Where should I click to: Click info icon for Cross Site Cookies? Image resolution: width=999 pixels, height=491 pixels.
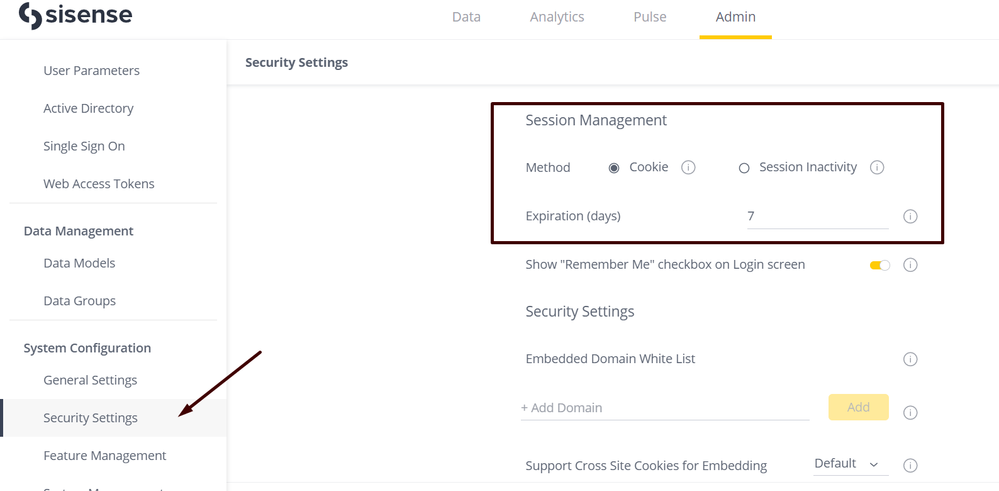[910, 465]
